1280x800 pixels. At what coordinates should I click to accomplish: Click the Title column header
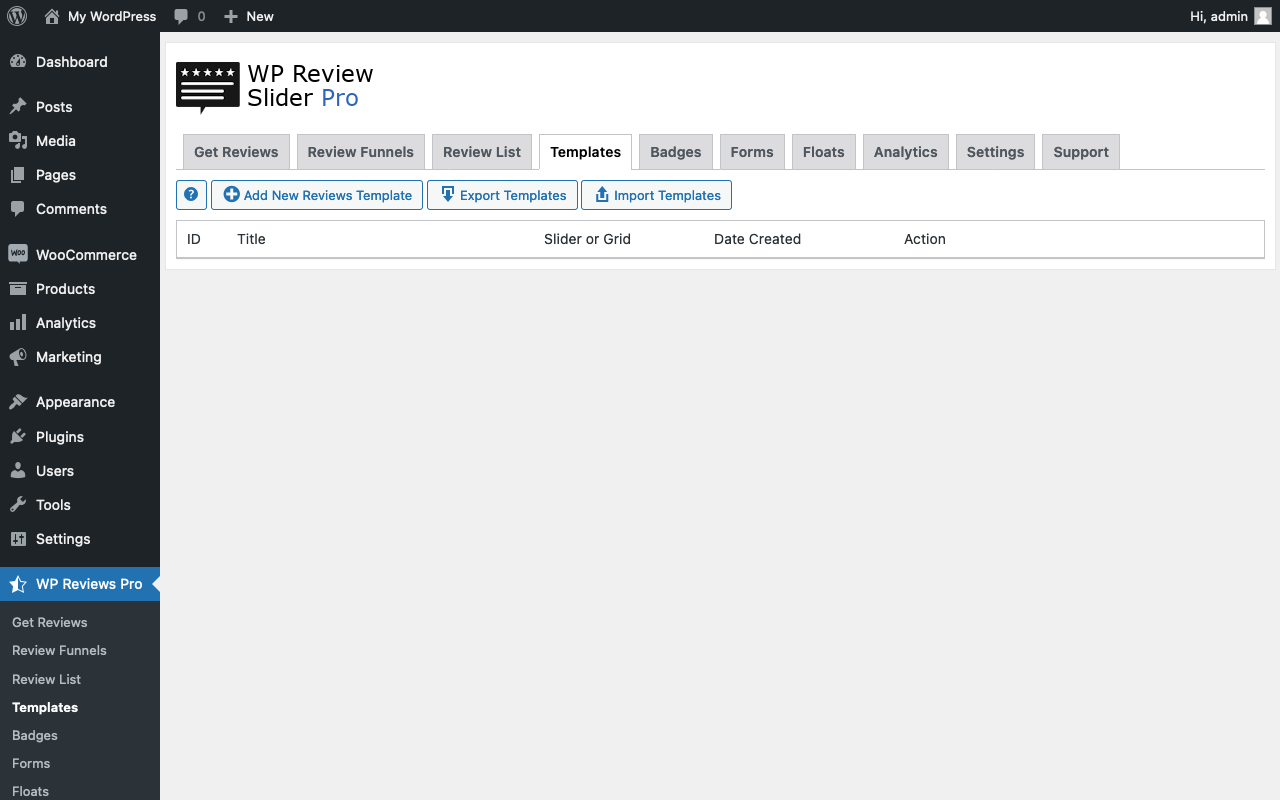coord(251,239)
